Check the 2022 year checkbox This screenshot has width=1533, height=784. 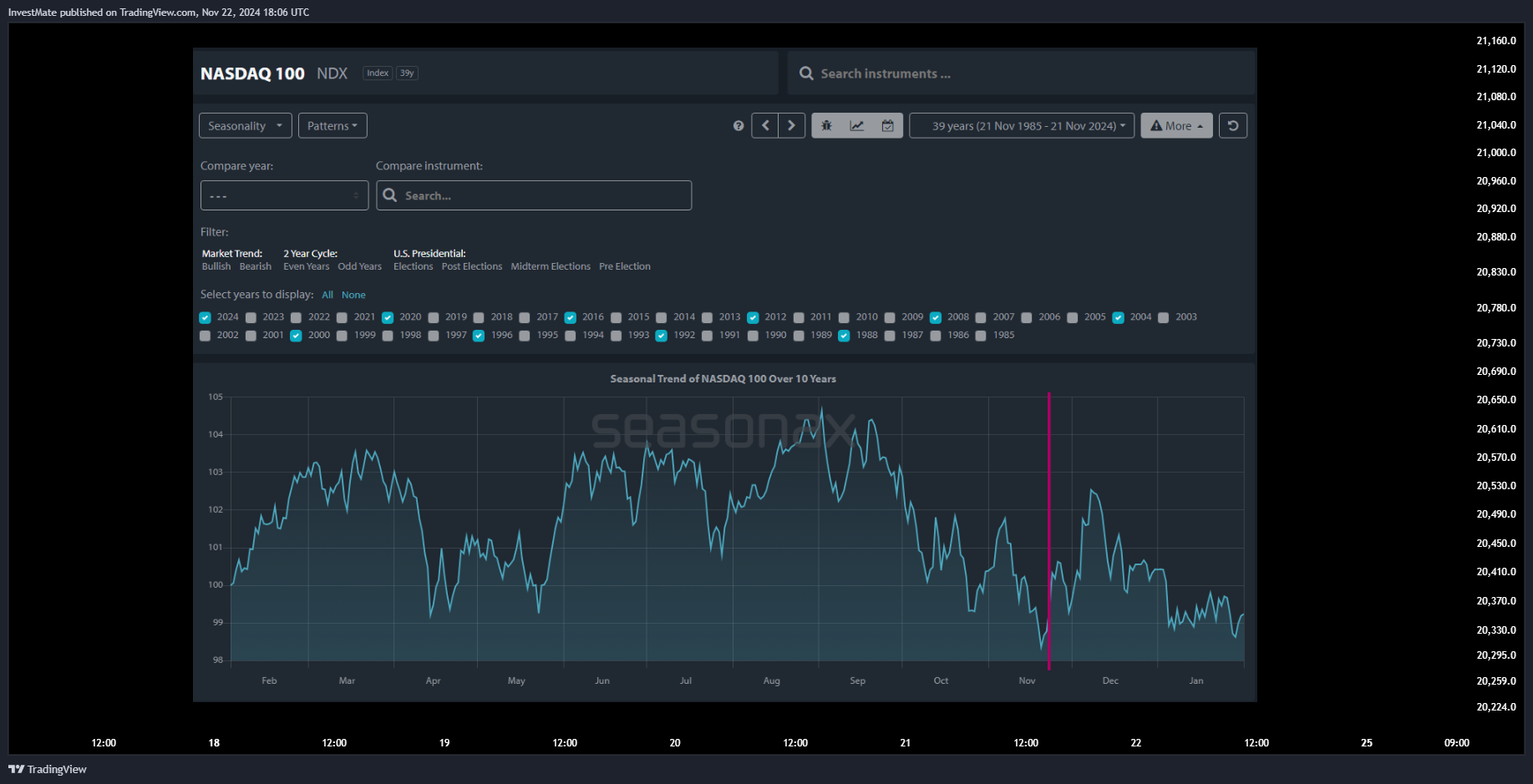(x=296, y=317)
